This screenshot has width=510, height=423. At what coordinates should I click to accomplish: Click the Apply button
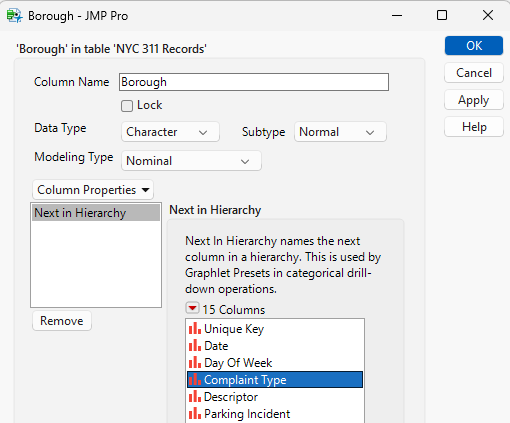[474, 100]
